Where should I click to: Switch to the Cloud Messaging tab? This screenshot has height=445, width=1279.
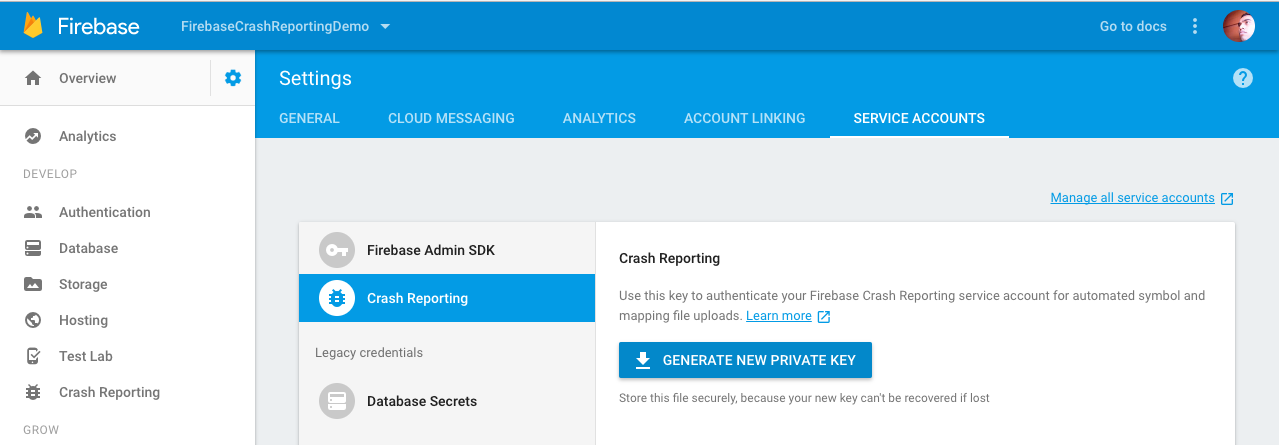point(451,118)
